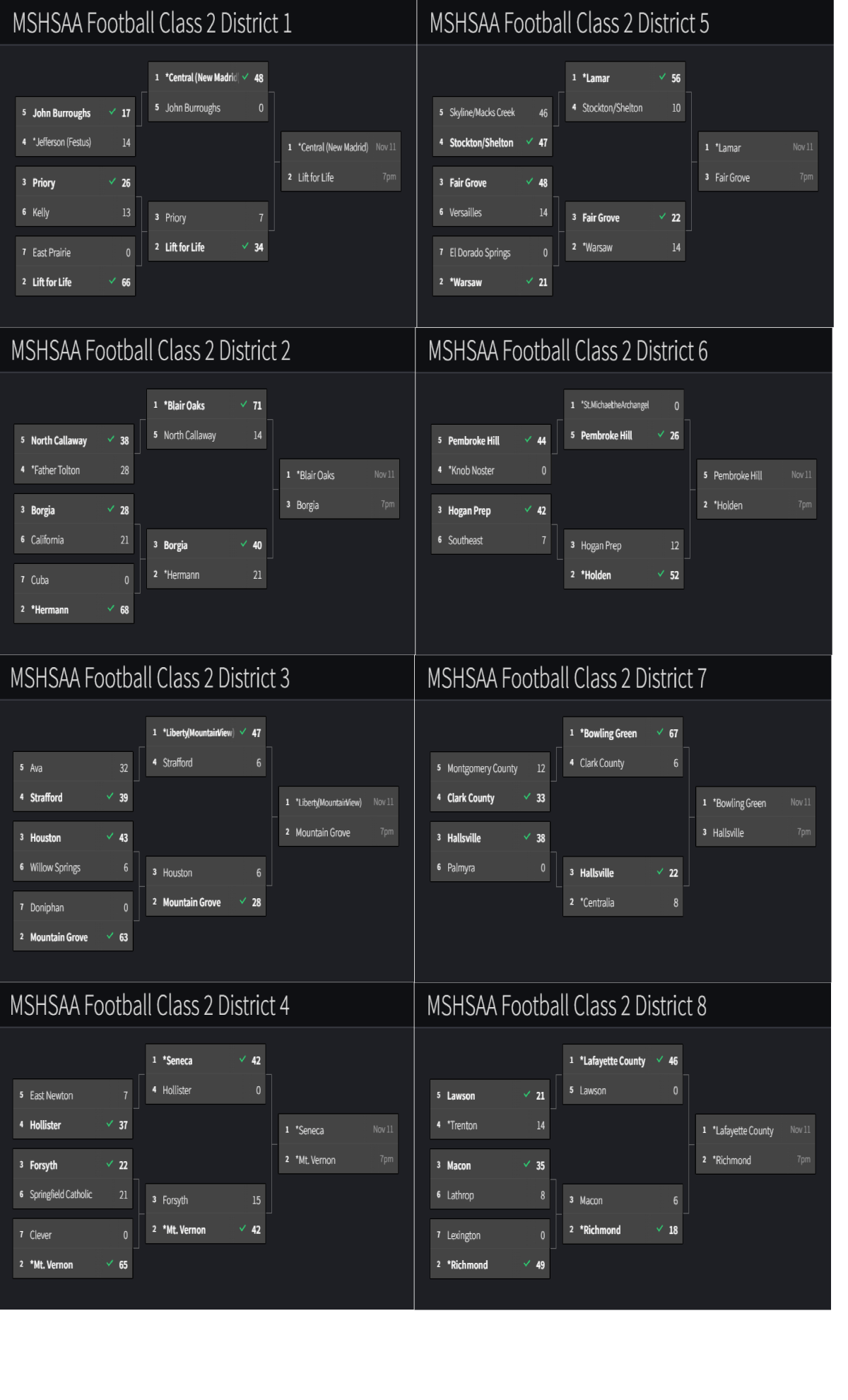
Task: Open the Class 2 District 8 heading
Action: pyautogui.click(x=567, y=1006)
